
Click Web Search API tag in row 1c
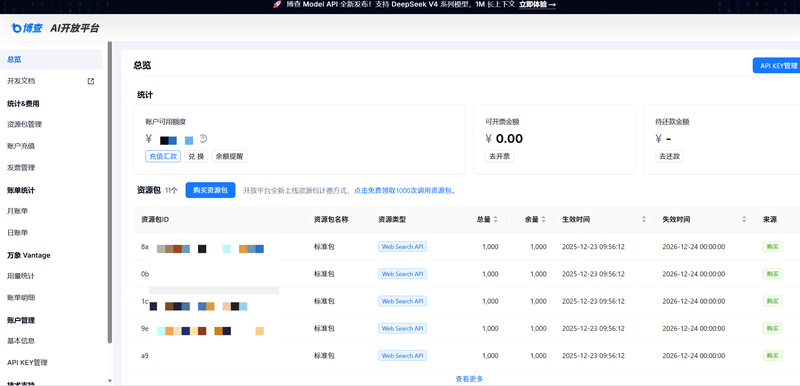click(x=403, y=301)
